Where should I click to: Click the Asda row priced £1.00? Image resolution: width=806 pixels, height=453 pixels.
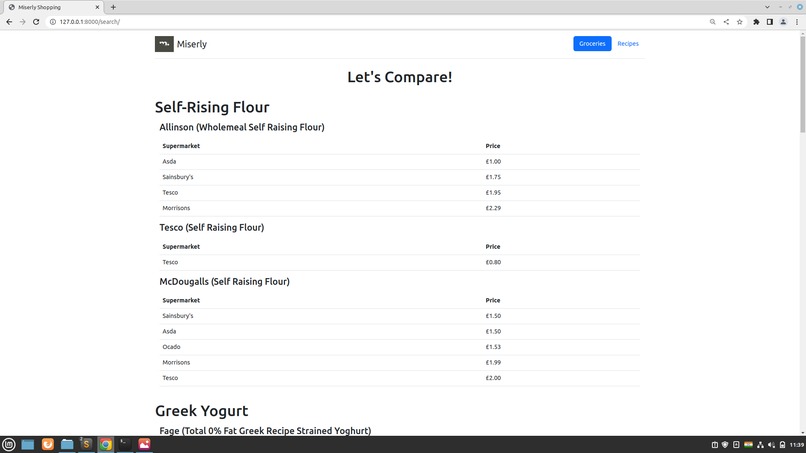pyautogui.click(x=399, y=161)
